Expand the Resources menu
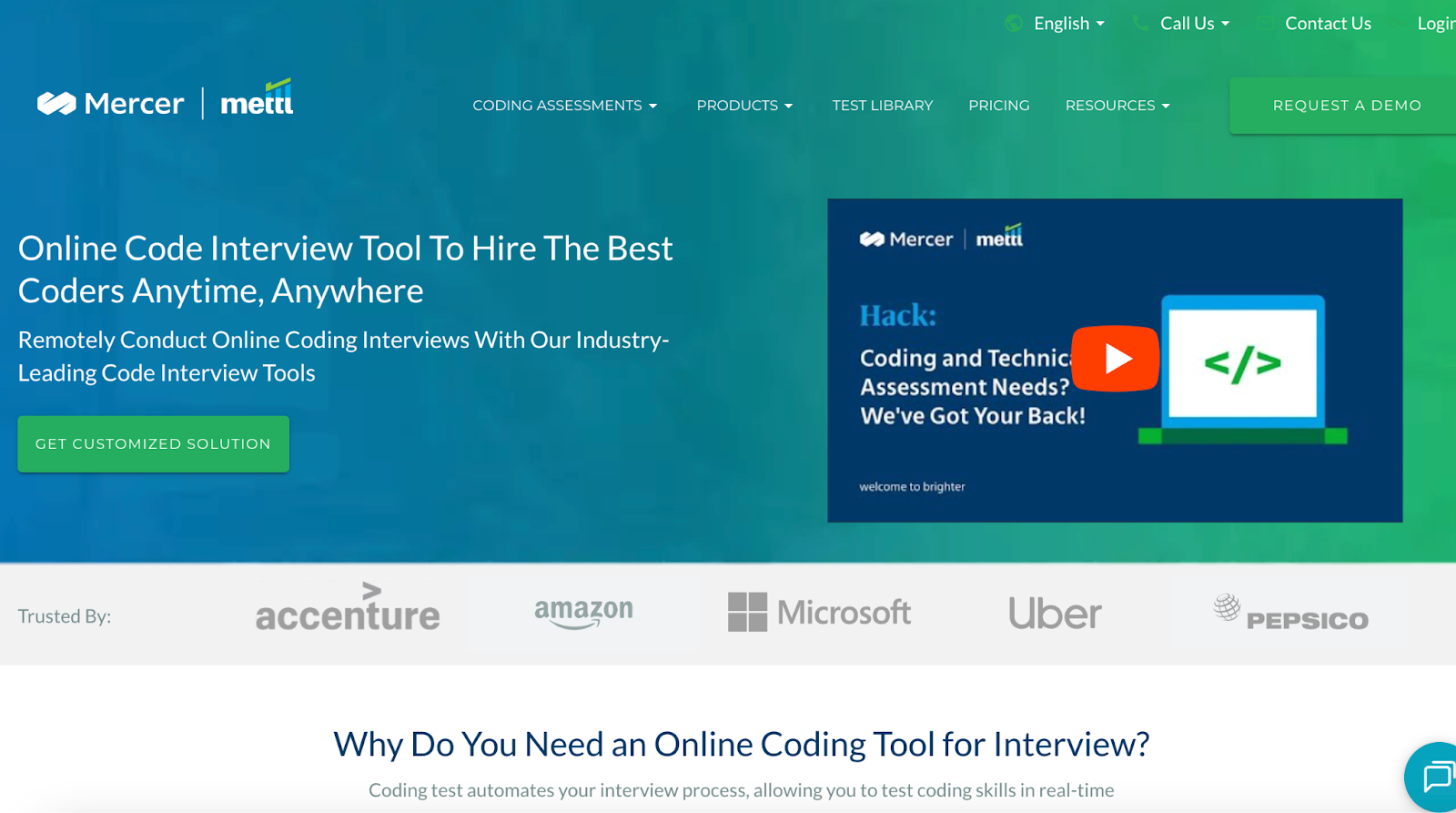The width and height of the screenshot is (1456, 813). pyautogui.click(x=1117, y=106)
